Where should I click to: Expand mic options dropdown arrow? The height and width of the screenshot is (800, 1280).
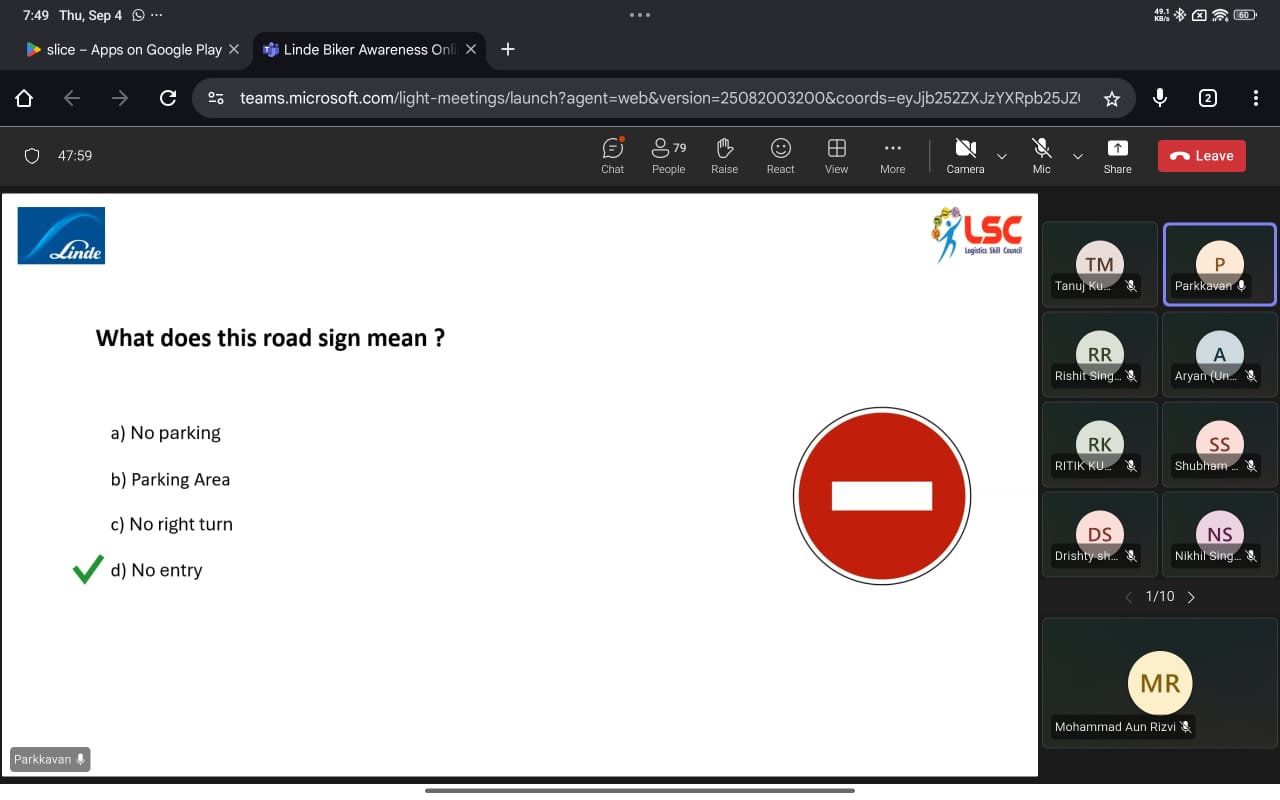point(1078,156)
